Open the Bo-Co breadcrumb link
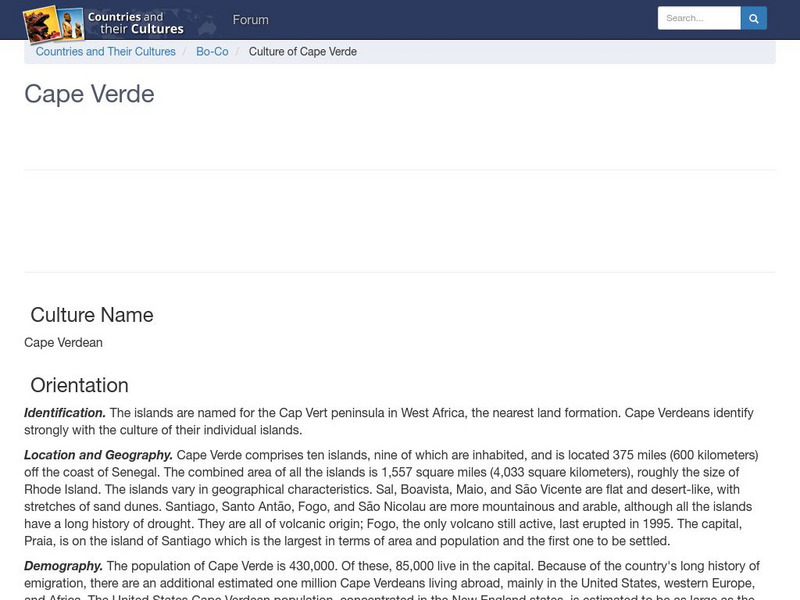The height and width of the screenshot is (600, 800). 212,52
